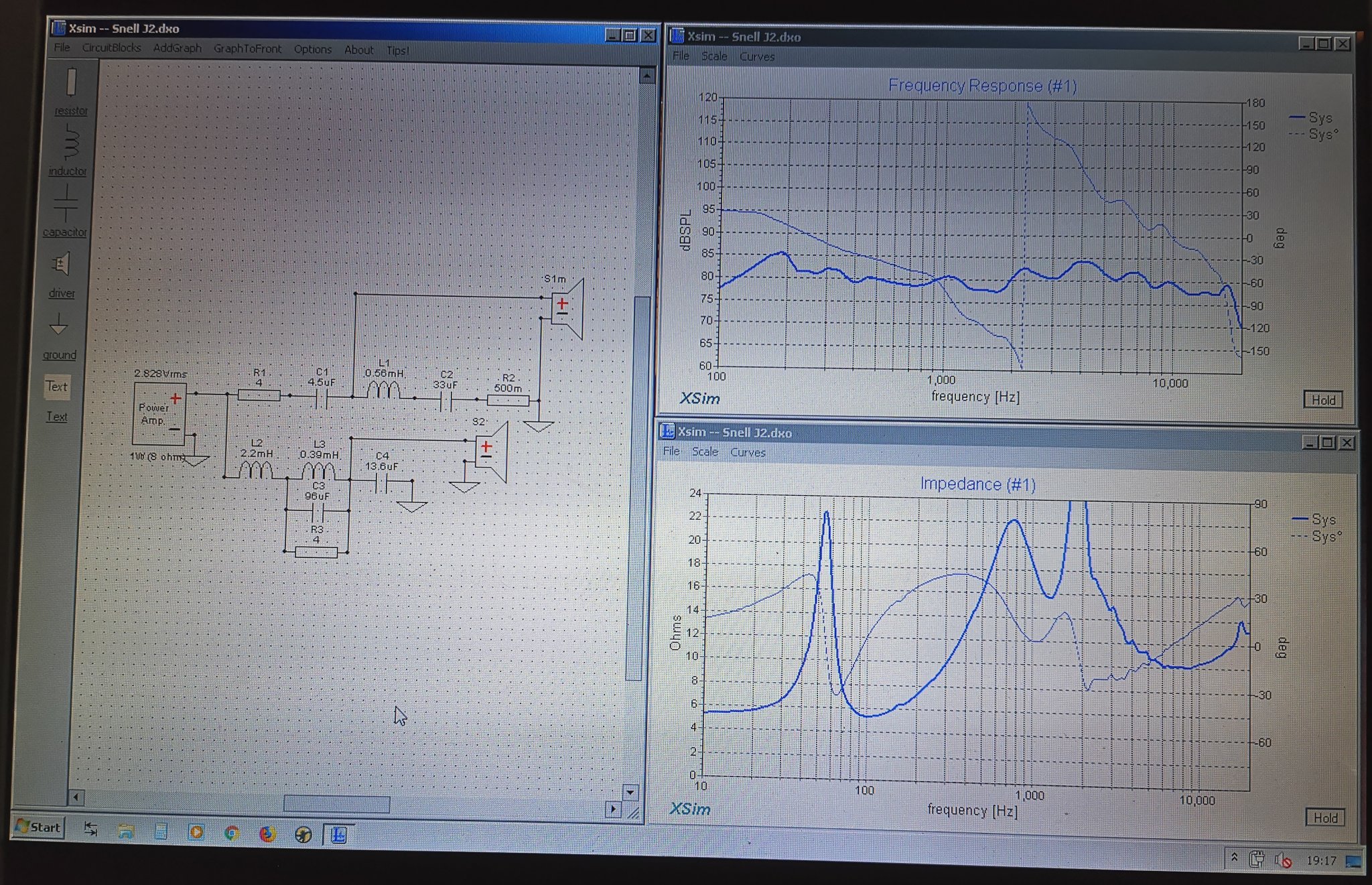Click the XSim taskbar button
1372x885 pixels.
pyautogui.click(x=338, y=835)
